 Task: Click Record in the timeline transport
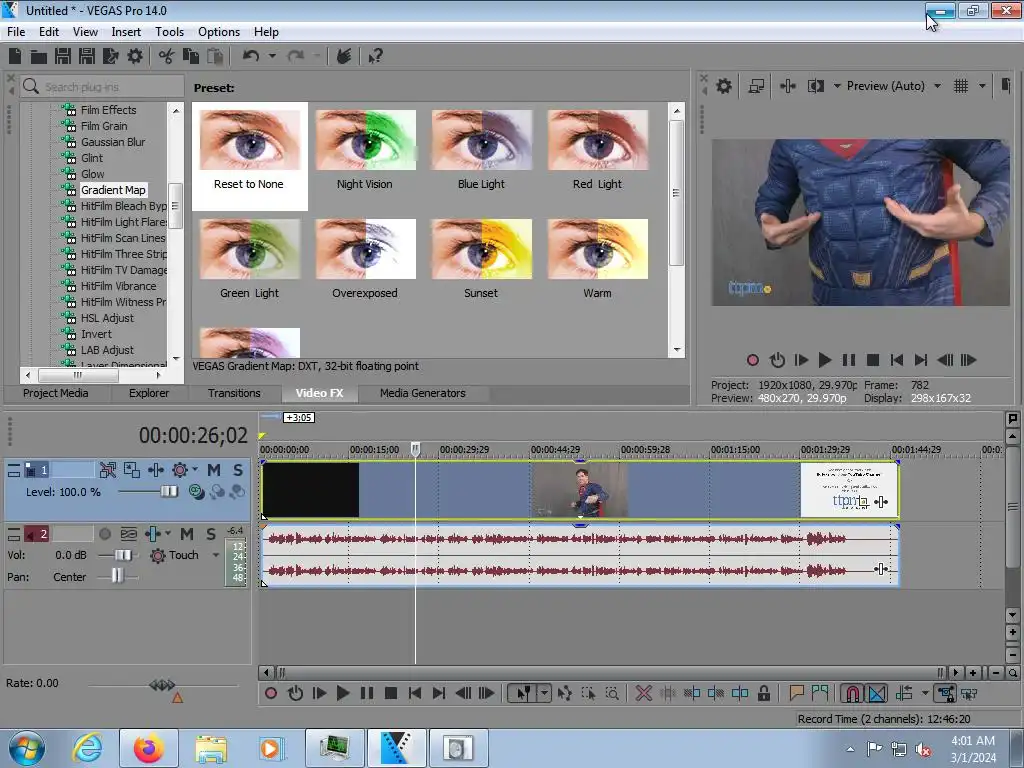pyautogui.click(x=271, y=693)
